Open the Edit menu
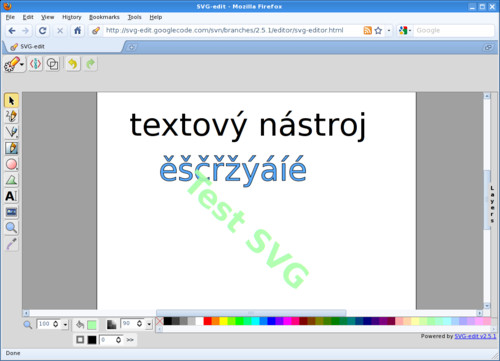The image size is (500, 361). coord(28,17)
